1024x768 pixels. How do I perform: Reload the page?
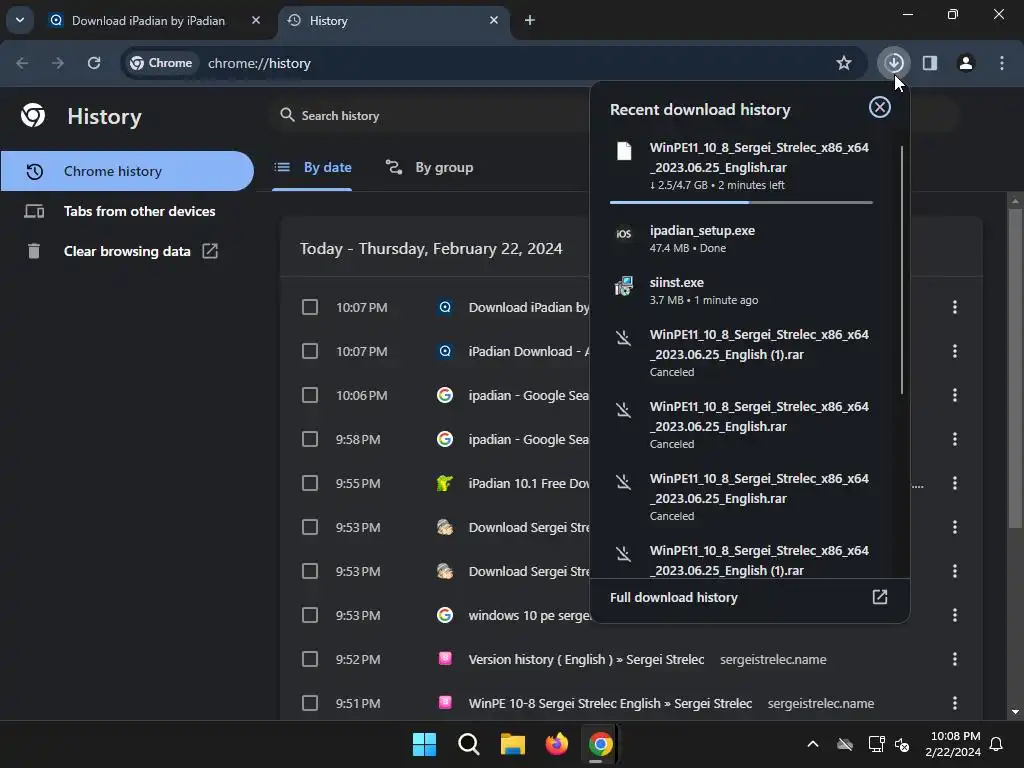(94, 63)
